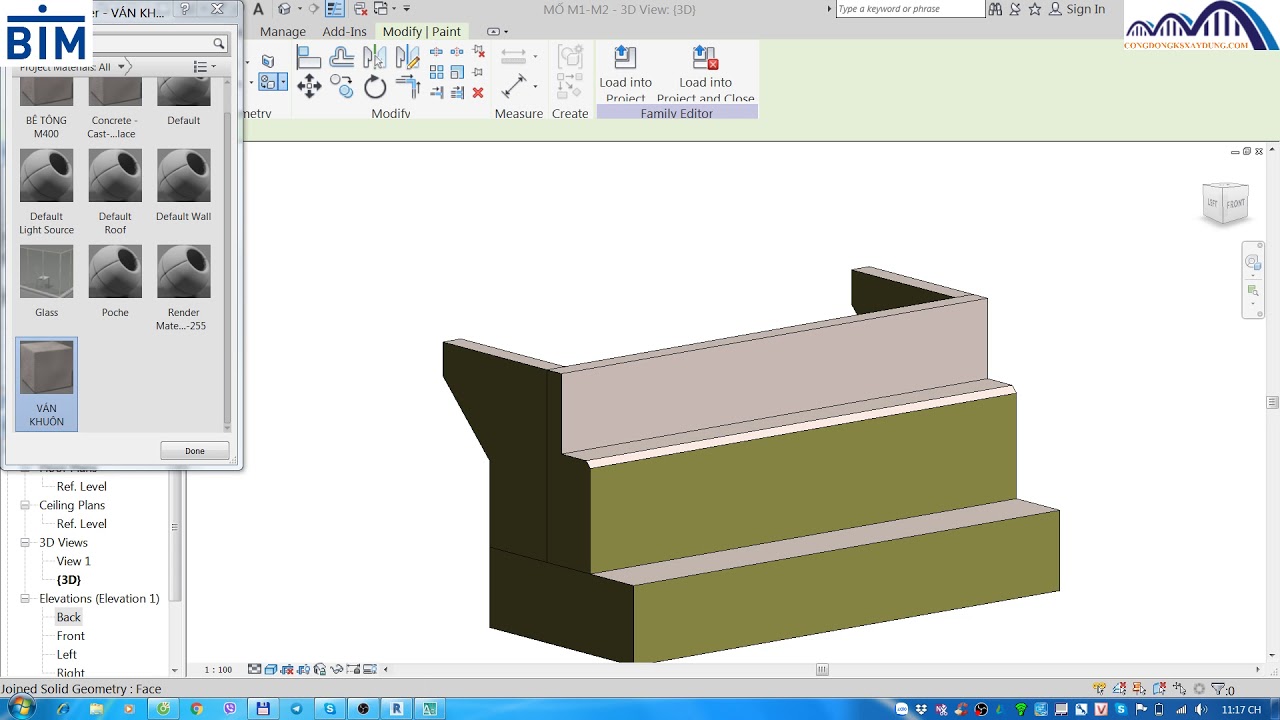The image size is (1280, 720).
Task: Collapse the Elevations (Elevation 1) node
Action: (26, 599)
